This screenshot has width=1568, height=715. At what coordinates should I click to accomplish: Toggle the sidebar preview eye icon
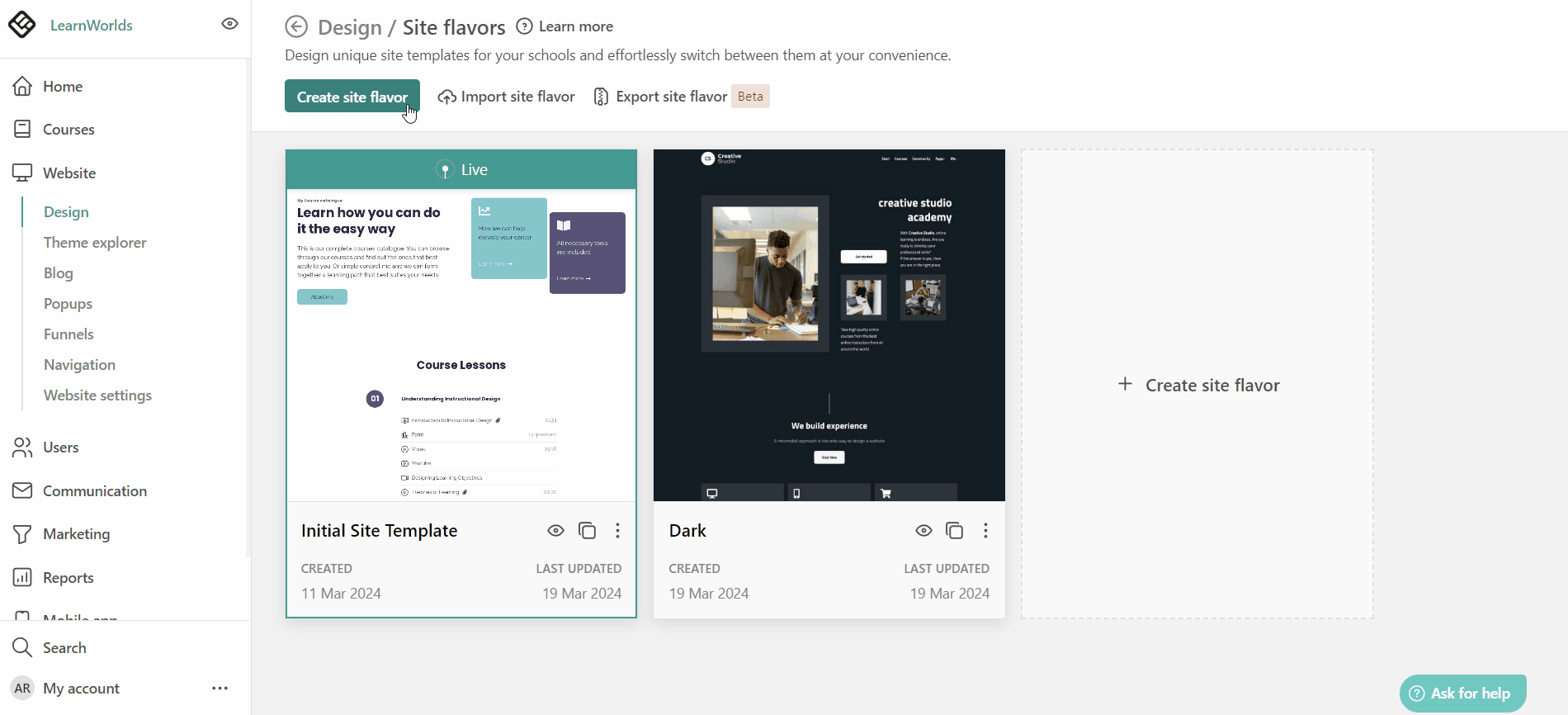coord(230,24)
